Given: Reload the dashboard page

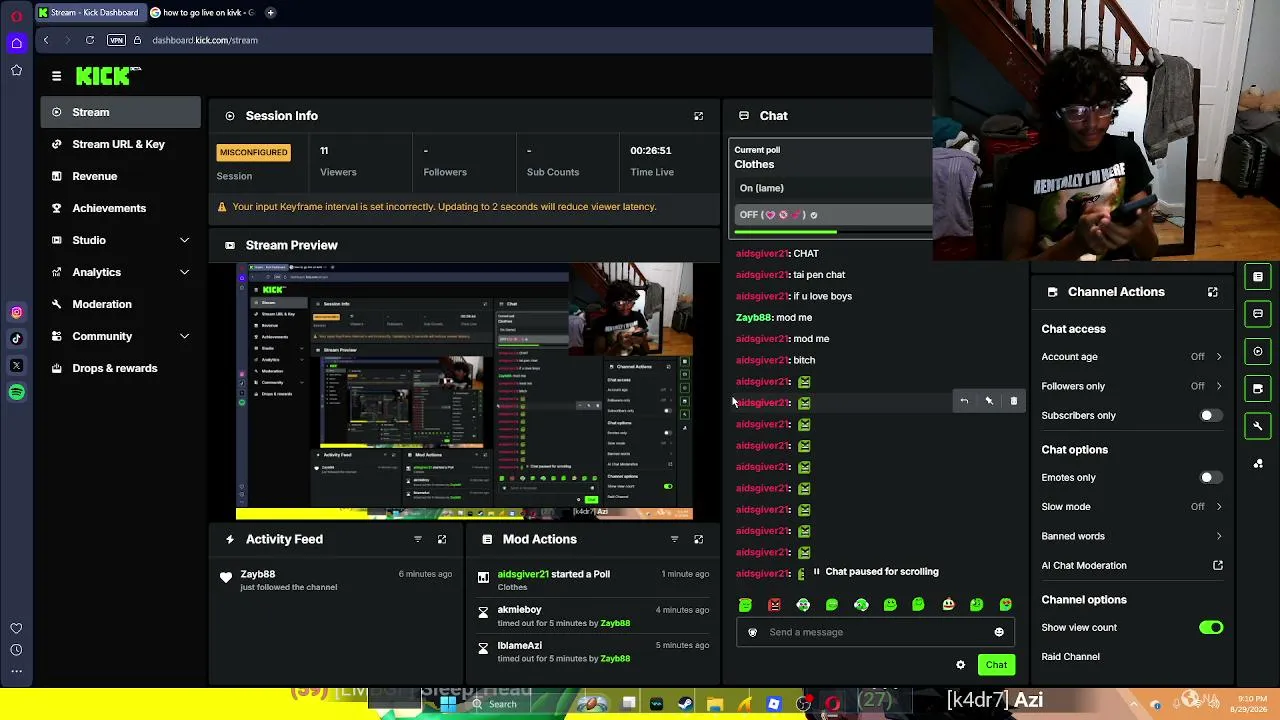Looking at the screenshot, I should pyautogui.click(x=90, y=40).
